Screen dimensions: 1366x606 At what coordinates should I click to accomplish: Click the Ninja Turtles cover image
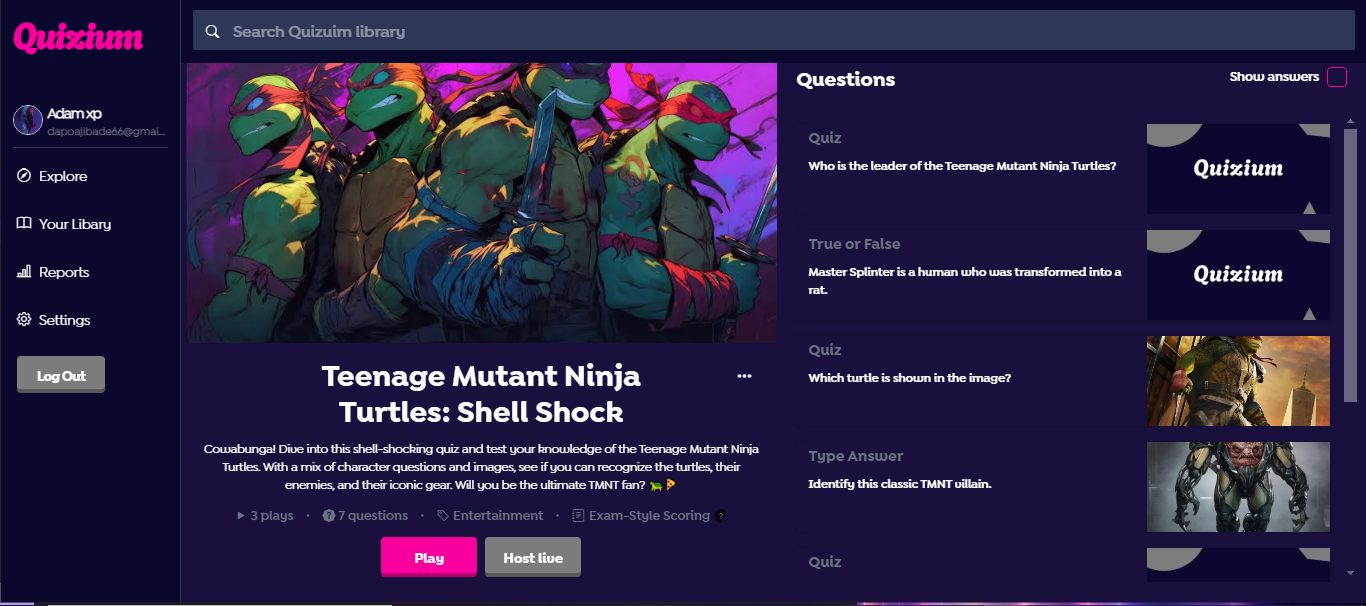tap(482, 203)
